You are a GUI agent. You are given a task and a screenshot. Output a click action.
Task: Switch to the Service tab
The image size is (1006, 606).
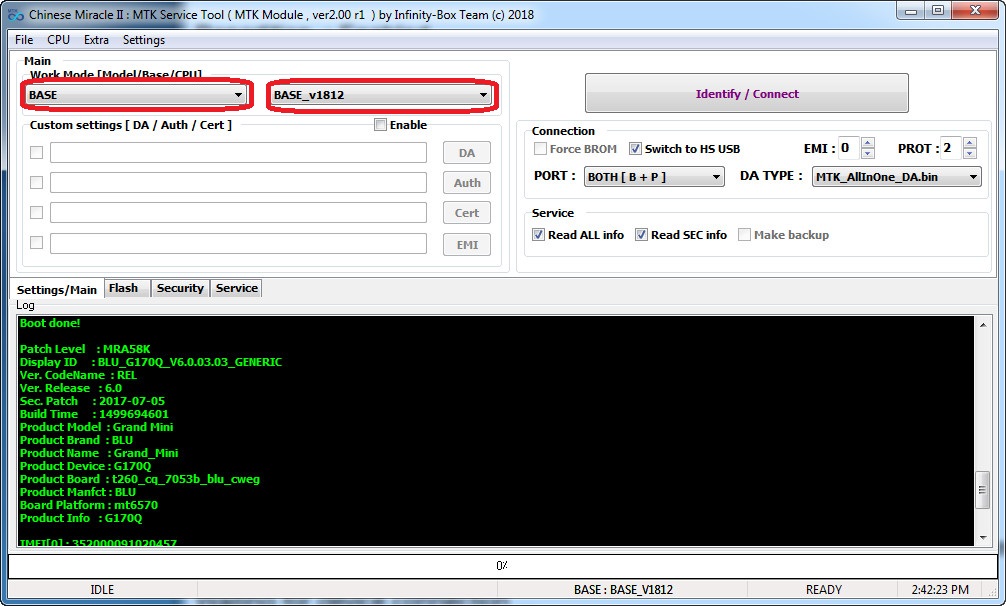point(237,288)
